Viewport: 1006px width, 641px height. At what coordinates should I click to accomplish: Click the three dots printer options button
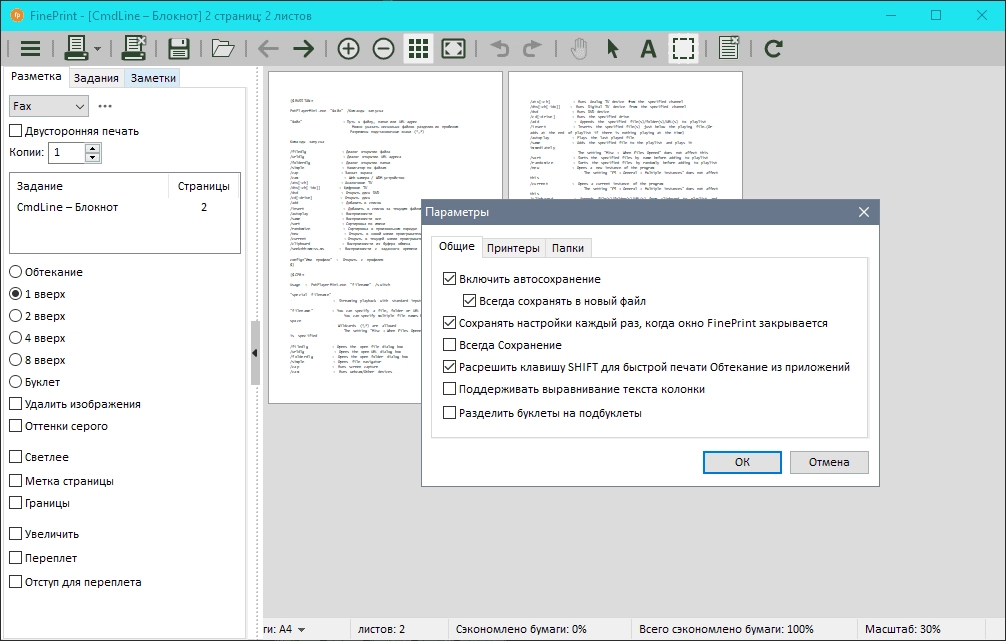(105, 107)
